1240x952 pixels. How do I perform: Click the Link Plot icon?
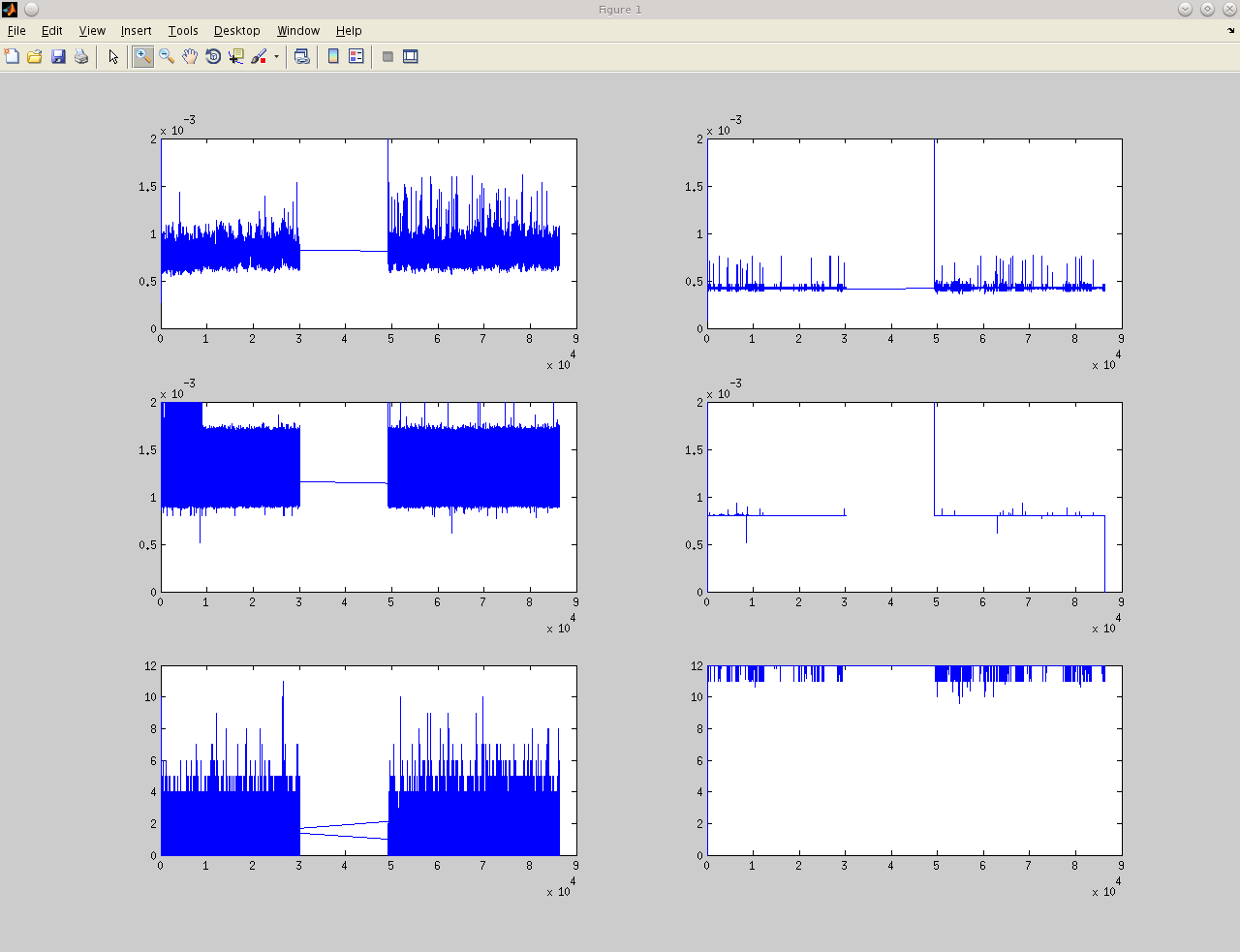(x=302, y=57)
